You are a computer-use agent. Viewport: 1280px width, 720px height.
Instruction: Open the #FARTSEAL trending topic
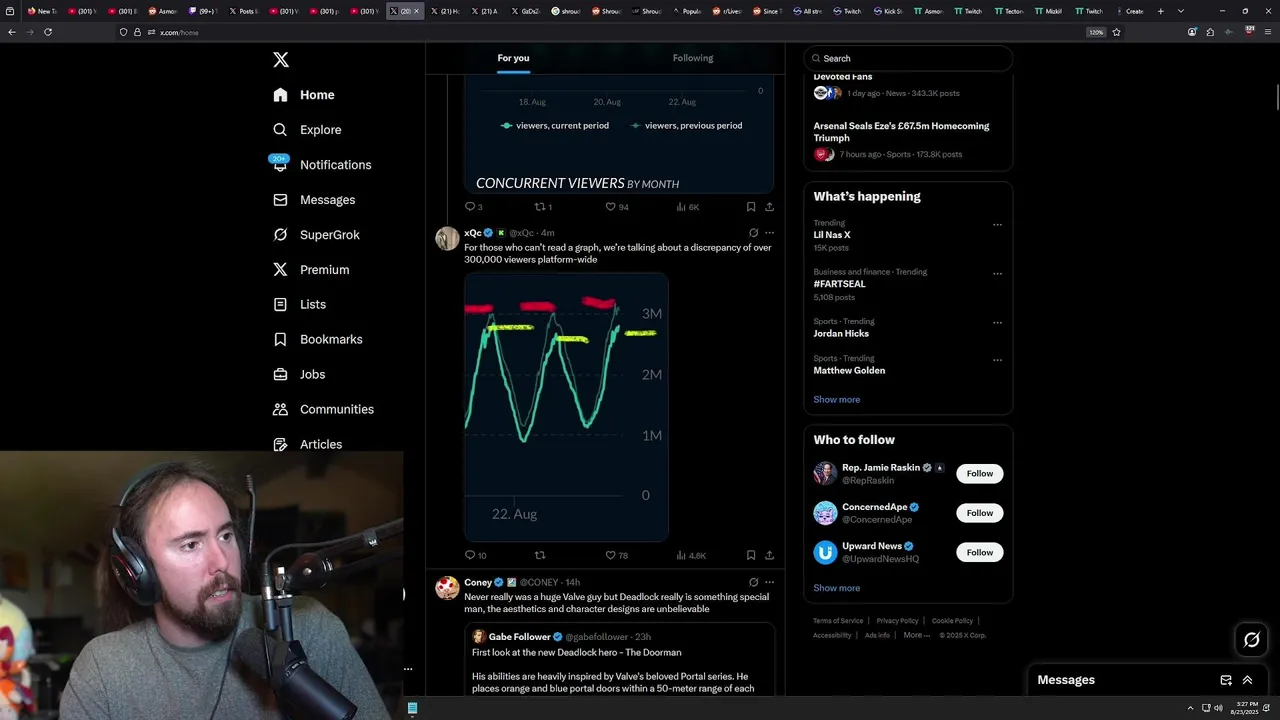pos(908,284)
